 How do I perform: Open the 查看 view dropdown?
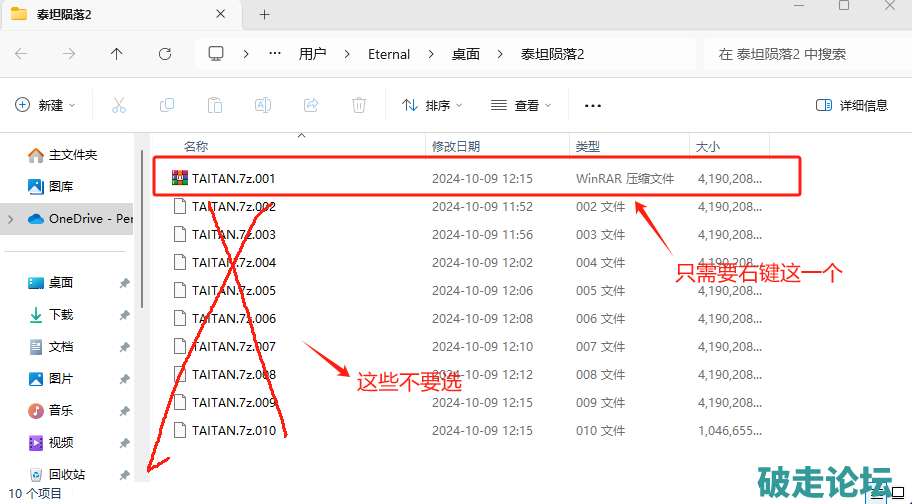pyautogui.click(x=520, y=105)
